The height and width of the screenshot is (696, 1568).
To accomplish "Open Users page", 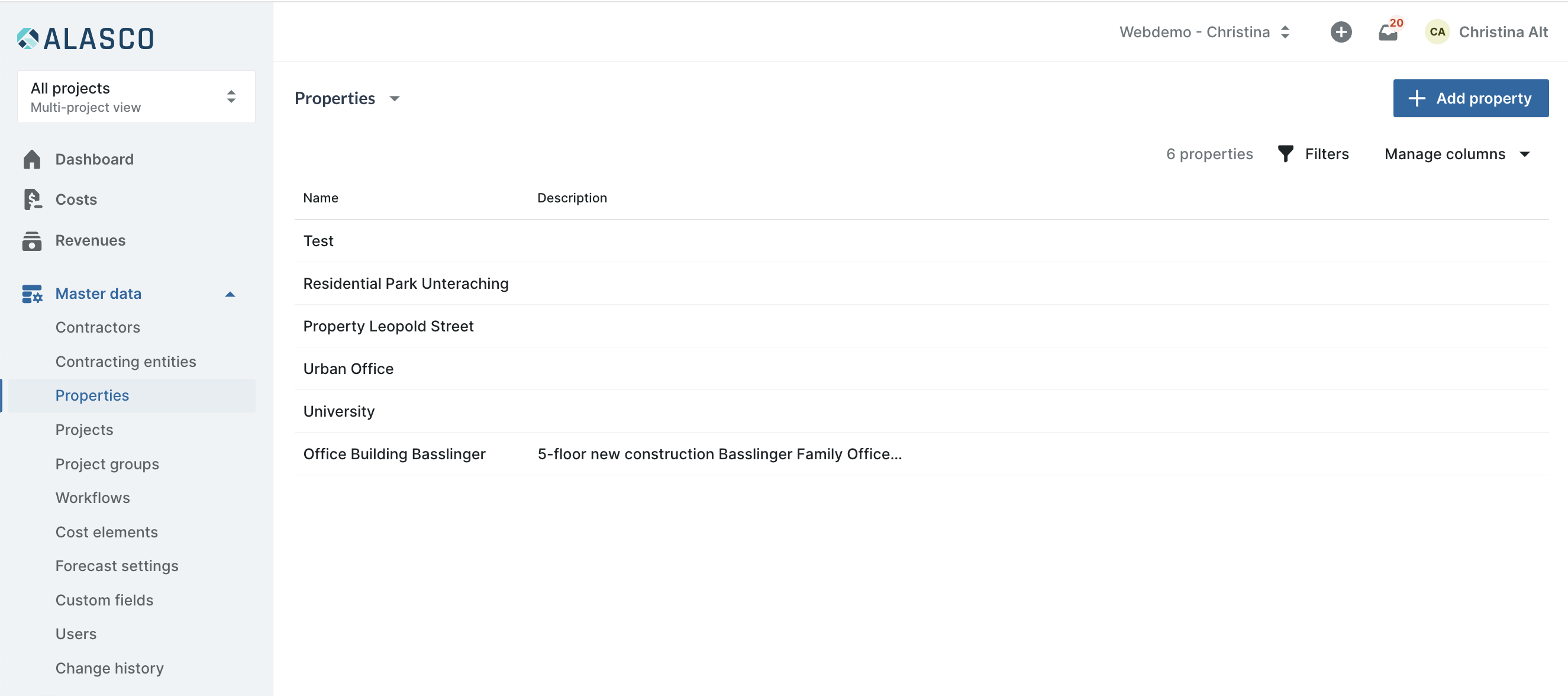I will point(76,634).
